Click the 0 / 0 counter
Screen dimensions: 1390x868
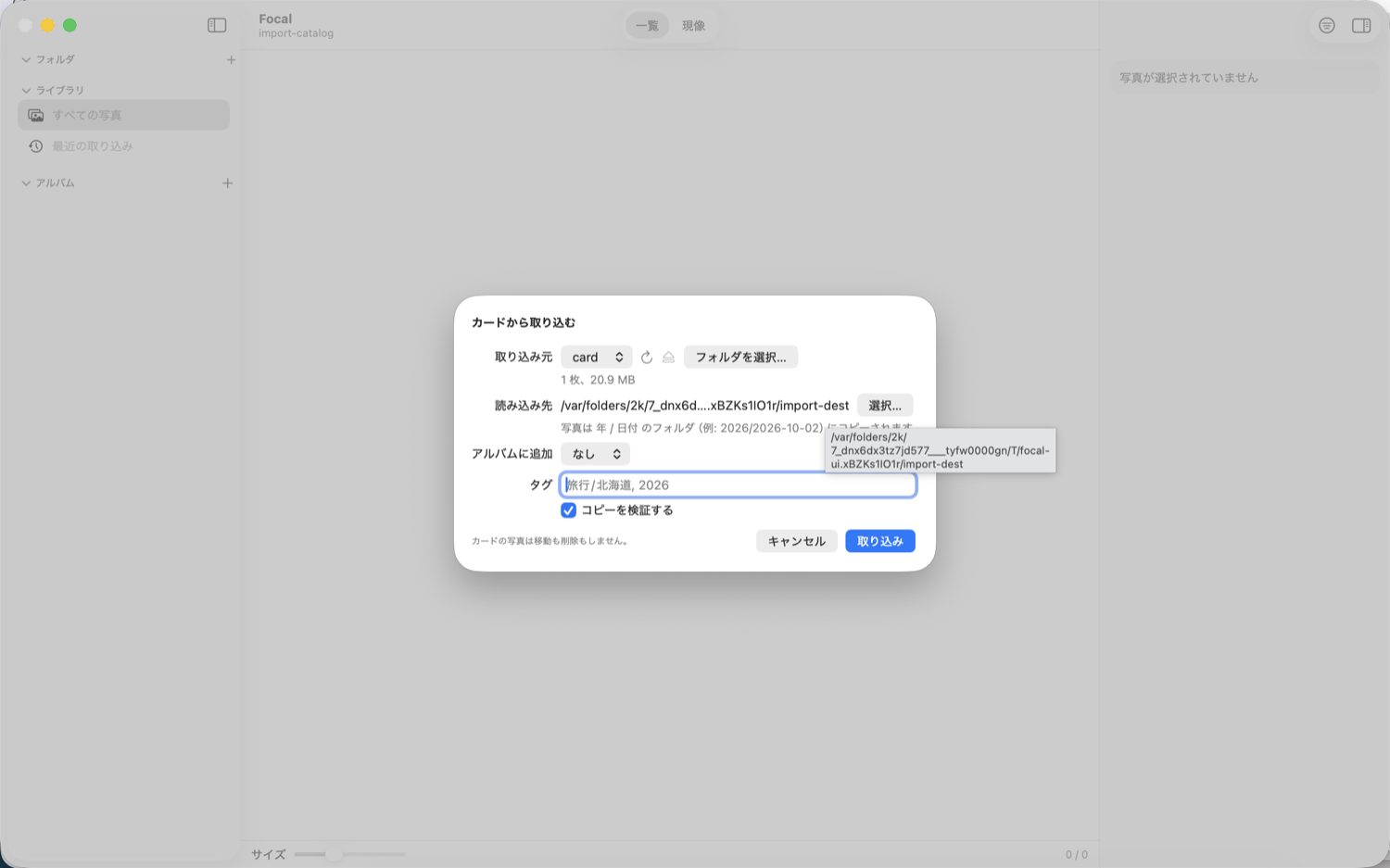(1077, 855)
